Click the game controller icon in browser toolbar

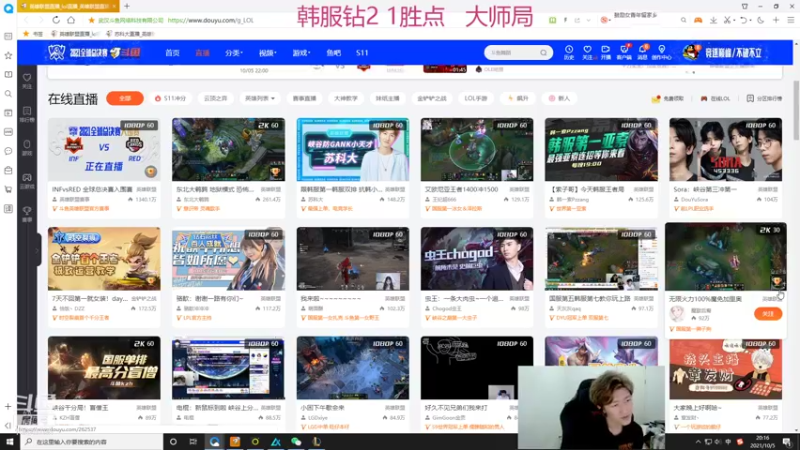698,20
